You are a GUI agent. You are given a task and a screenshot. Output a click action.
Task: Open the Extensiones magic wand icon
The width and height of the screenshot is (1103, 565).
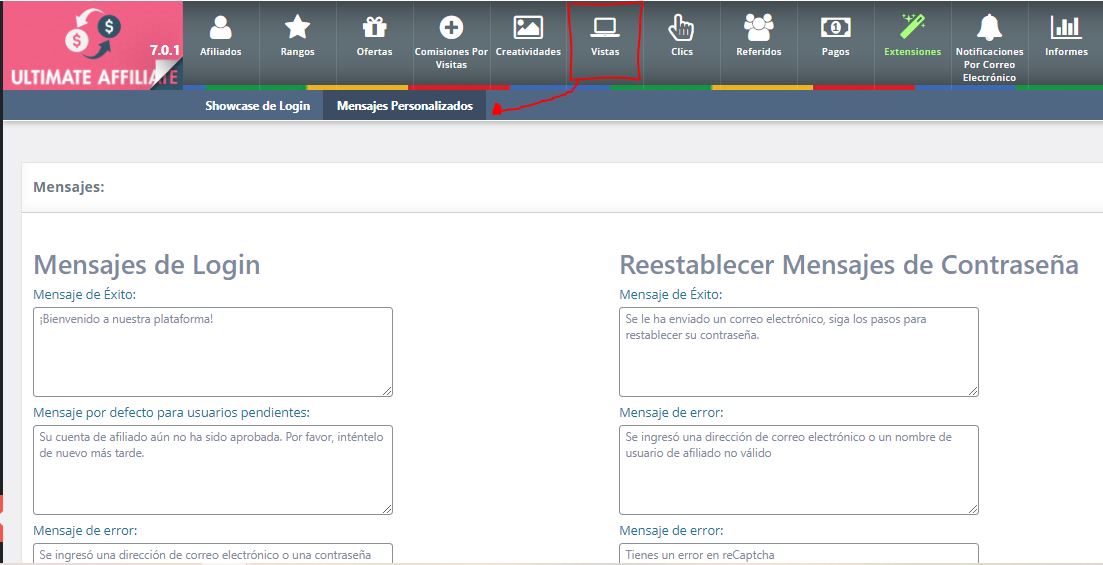tap(912, 27)
